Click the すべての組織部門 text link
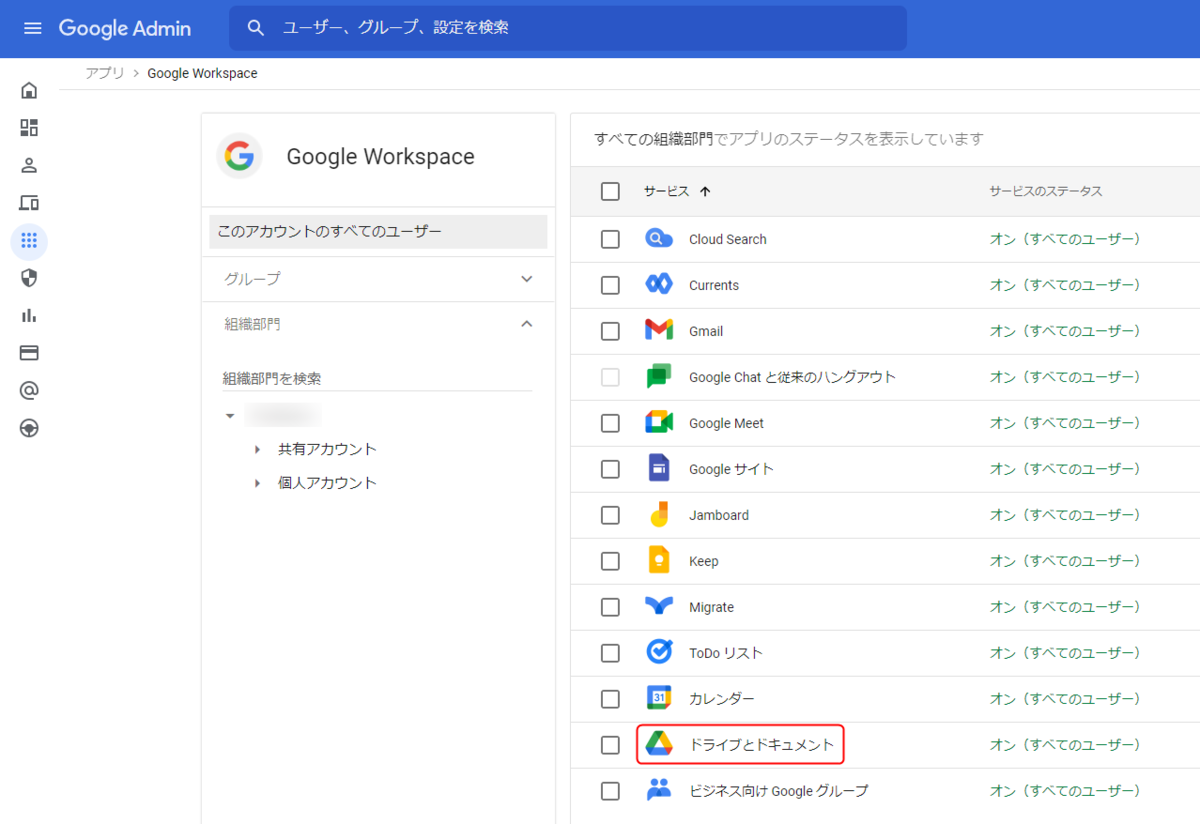 [654, 139]
